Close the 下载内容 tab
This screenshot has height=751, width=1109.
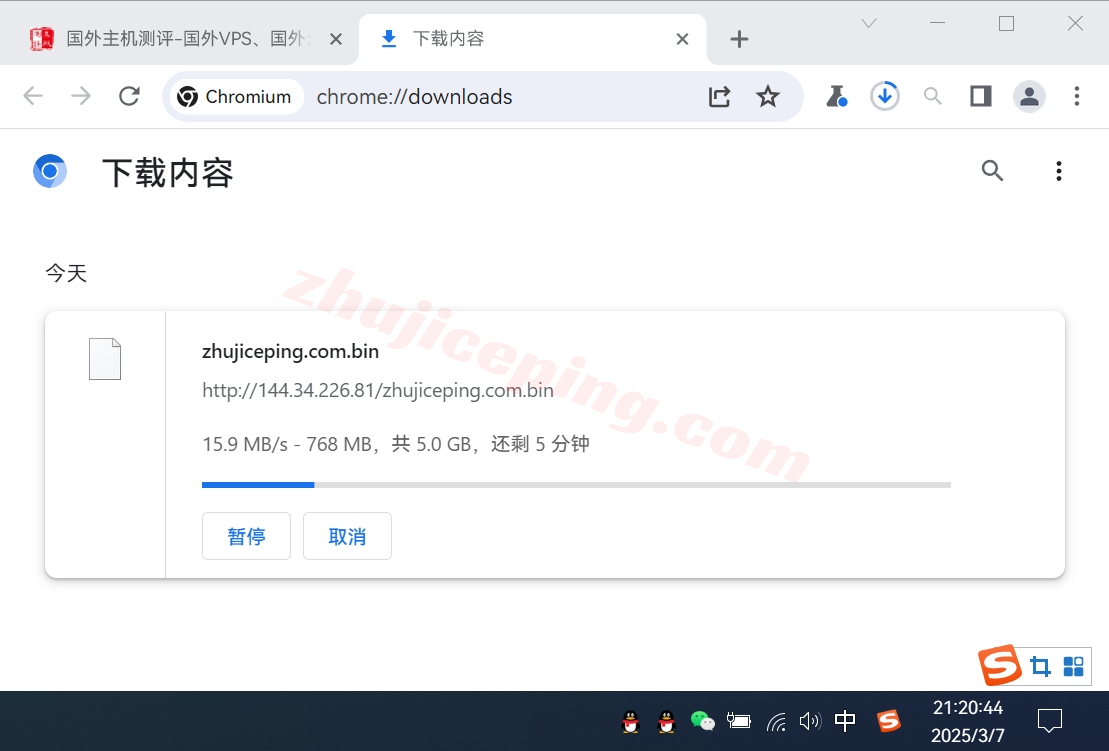point(683,39)
